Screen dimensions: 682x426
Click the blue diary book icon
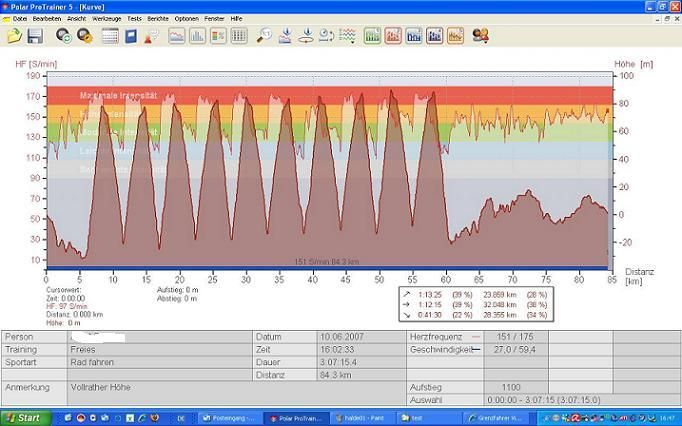[132, 36]
